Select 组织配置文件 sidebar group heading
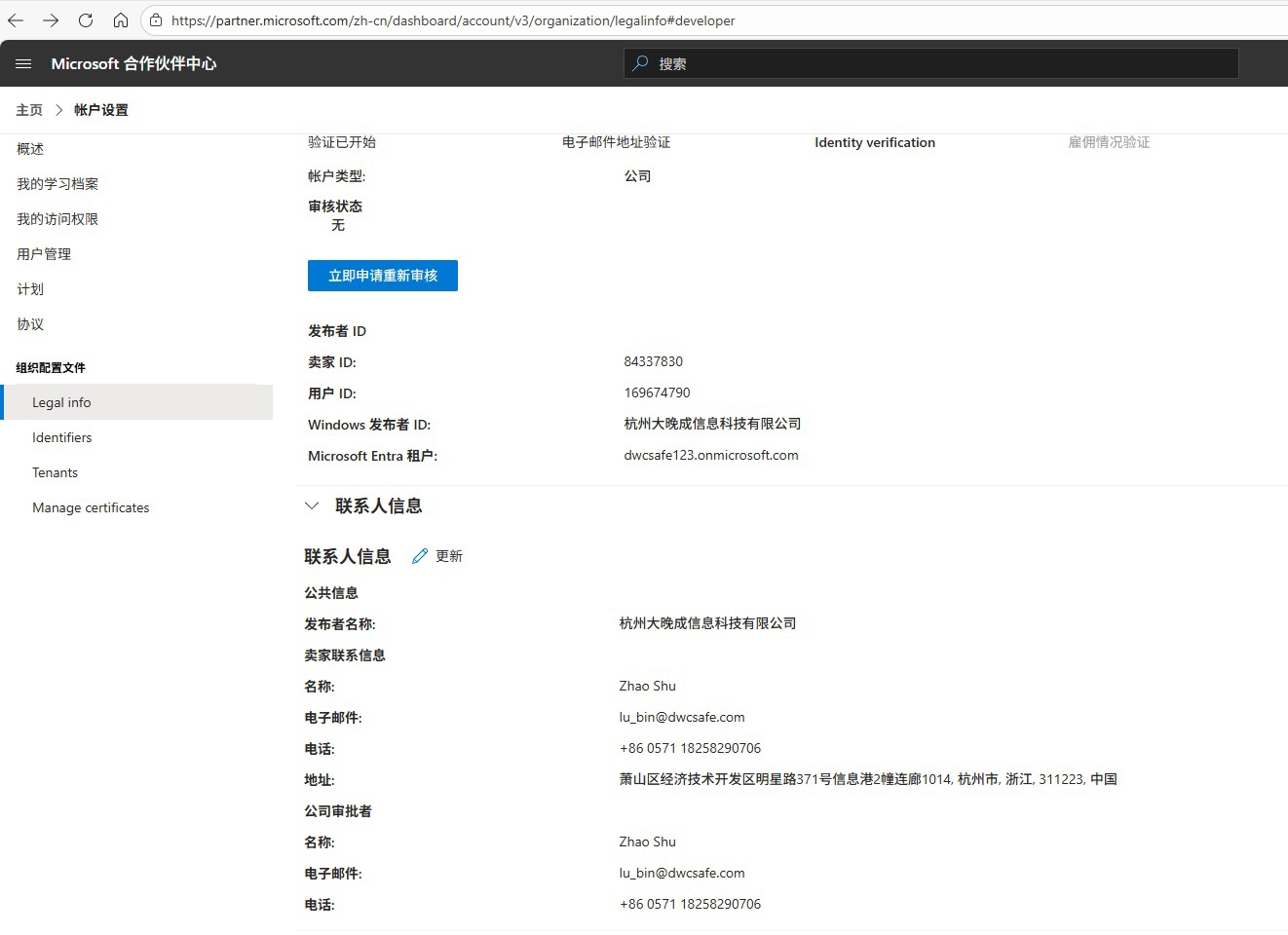Image resolution: width=1288 pixels, height=935 pixels. (x=51, y=367)
